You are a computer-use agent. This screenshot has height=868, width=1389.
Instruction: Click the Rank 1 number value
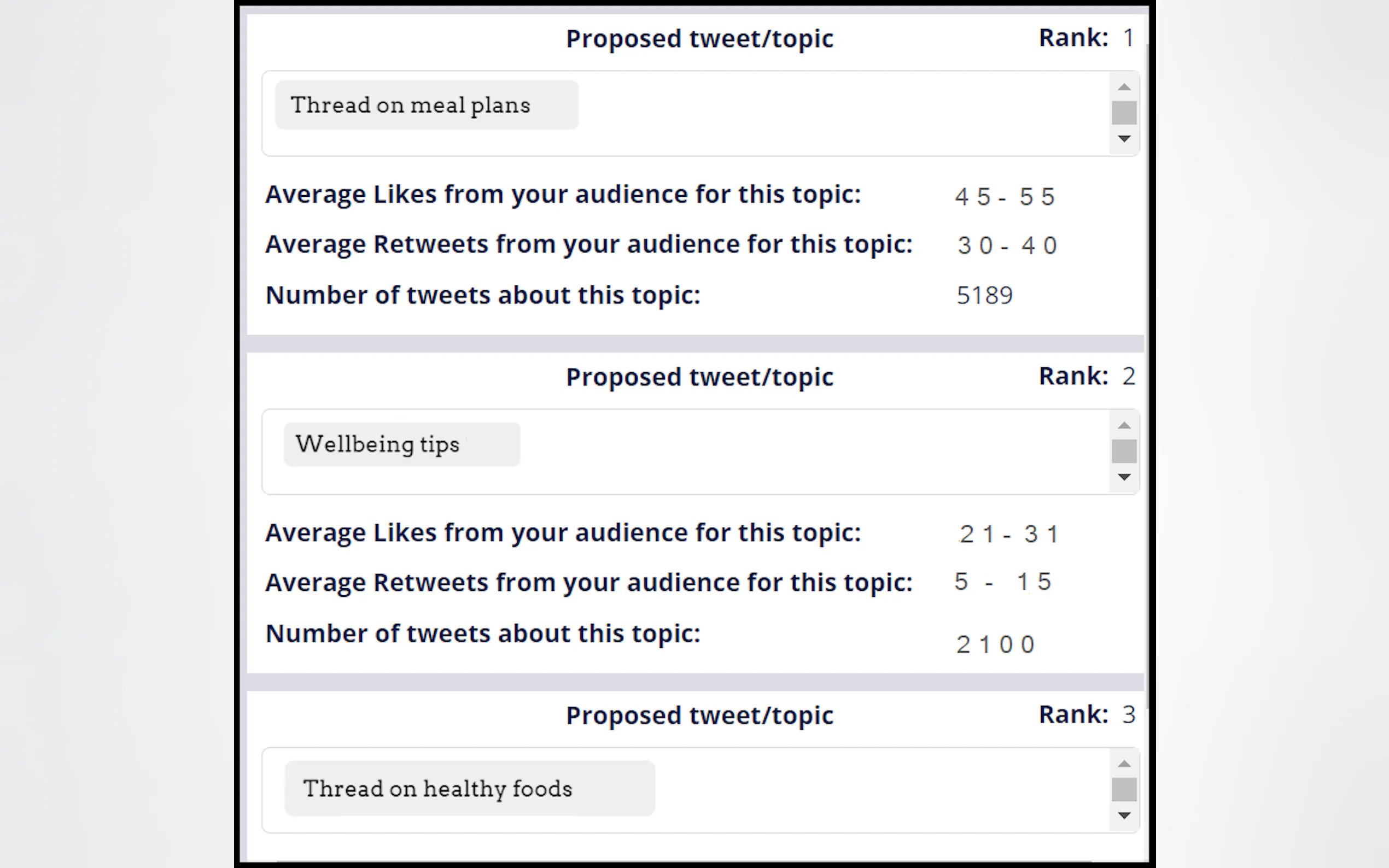coord(1128,38)
